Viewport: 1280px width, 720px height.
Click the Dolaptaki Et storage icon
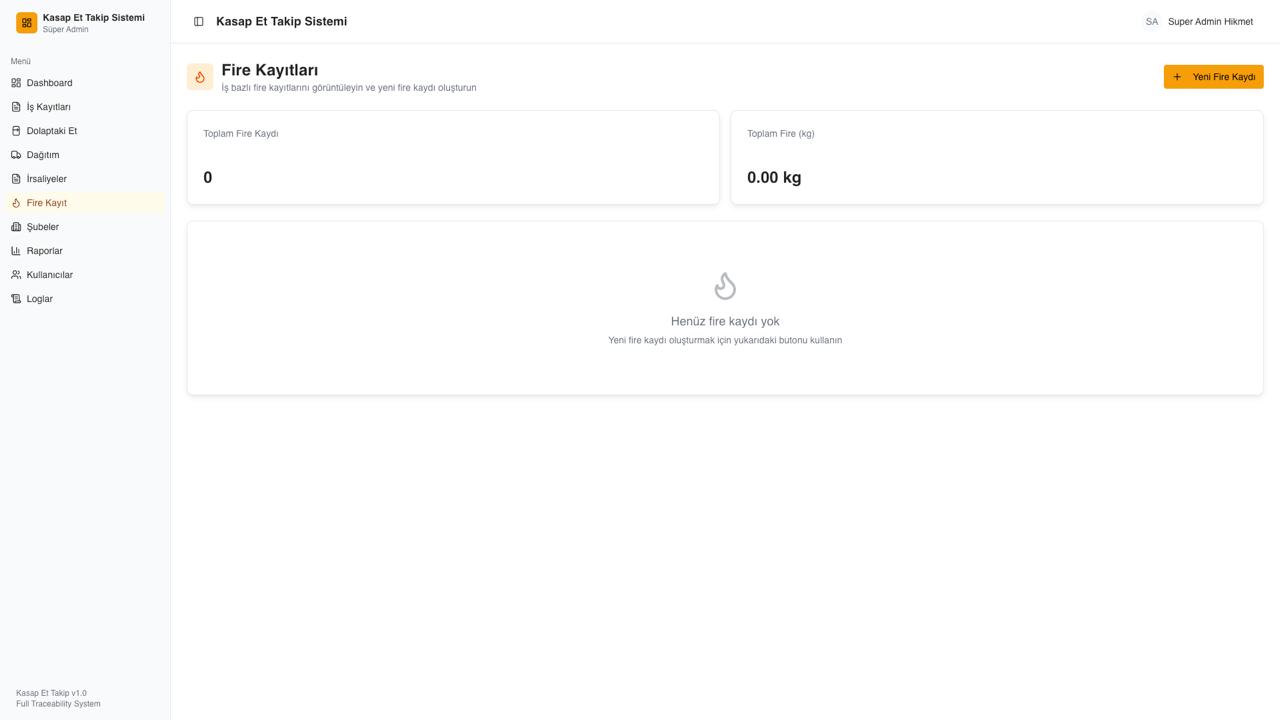16,131
